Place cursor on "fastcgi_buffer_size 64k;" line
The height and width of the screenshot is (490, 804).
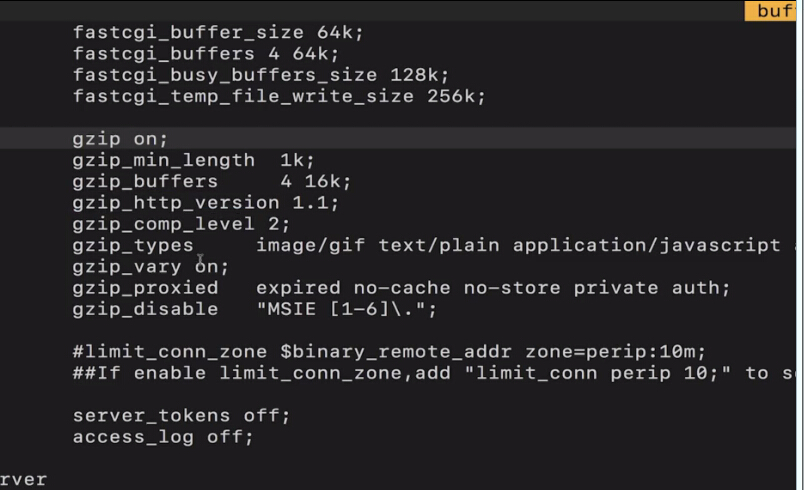218,32
